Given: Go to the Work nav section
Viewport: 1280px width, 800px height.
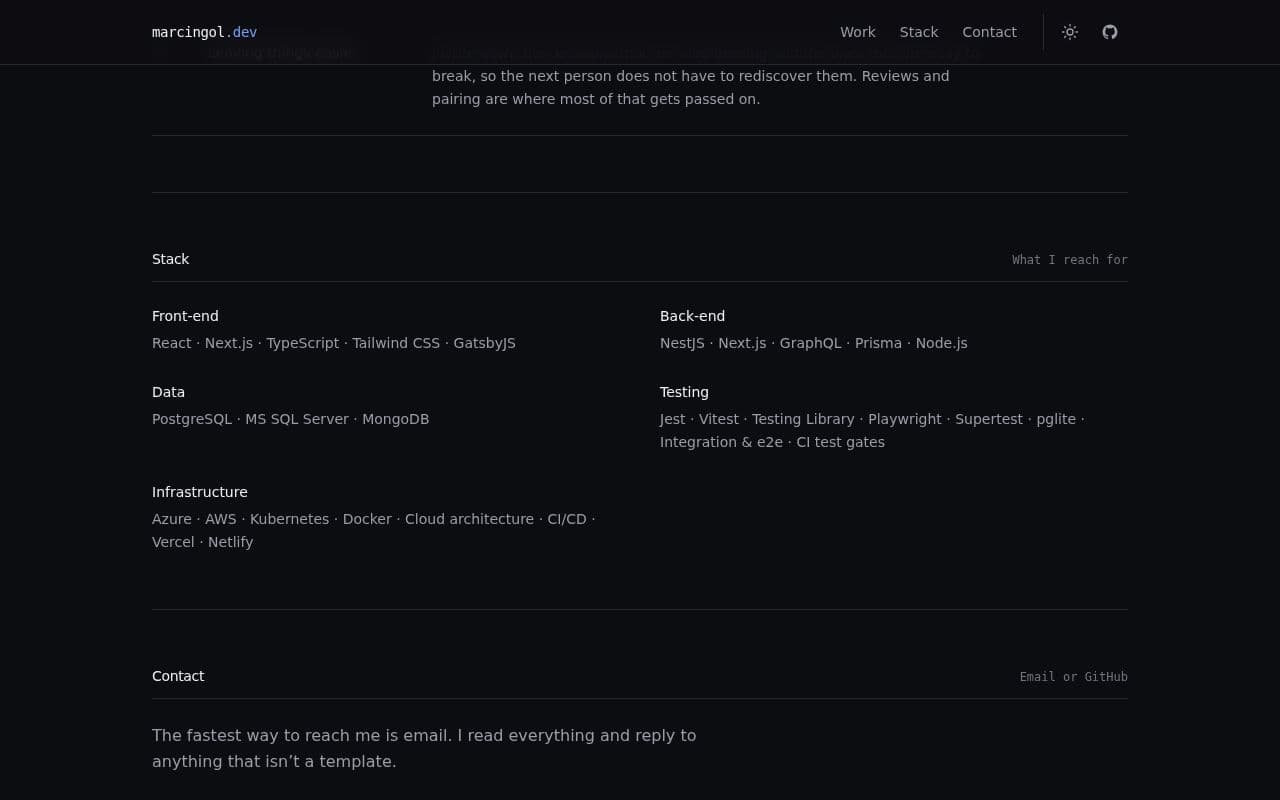Looking at the screenshot, I should coord(858,32).
